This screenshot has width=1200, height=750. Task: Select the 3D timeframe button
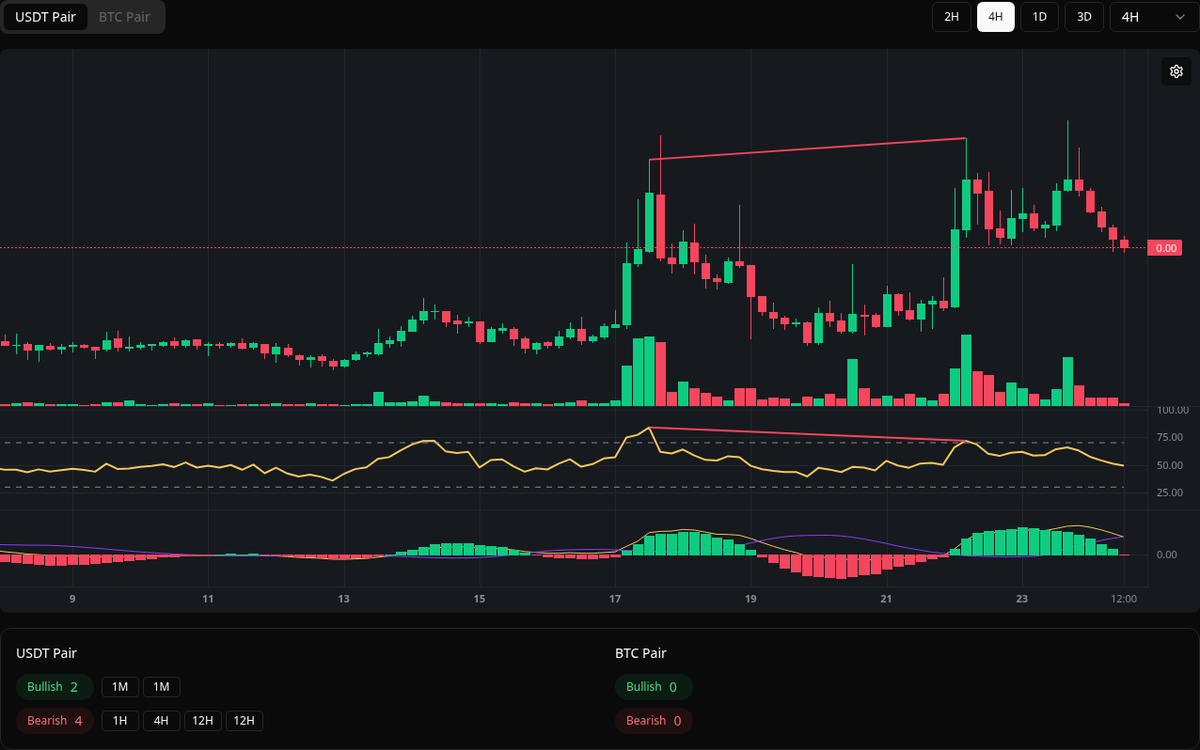(x=1083, y=17)
